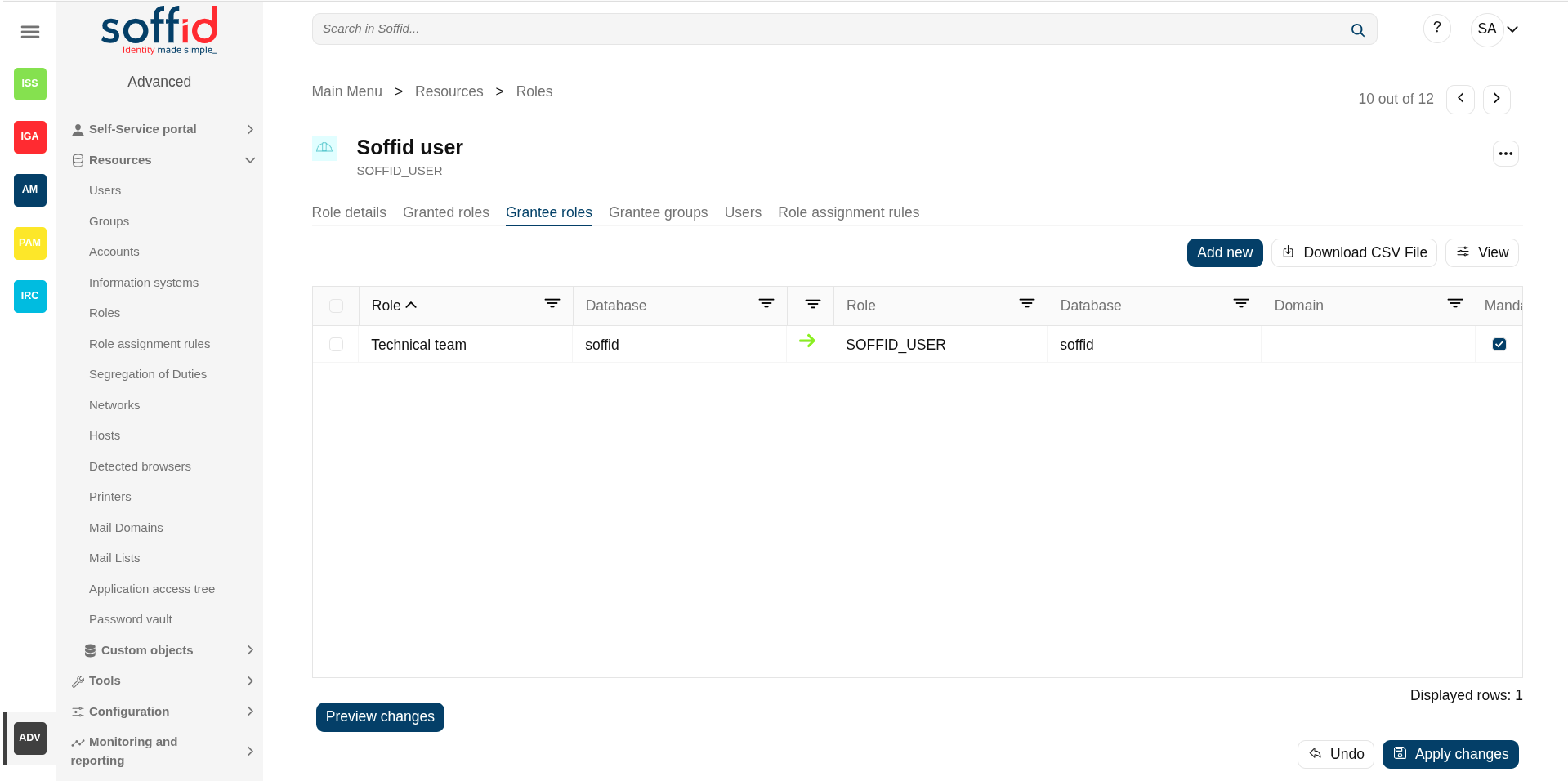The image size is (1568, 781).
Task: Open the three-dots options menu
Action: [1505, 154]
